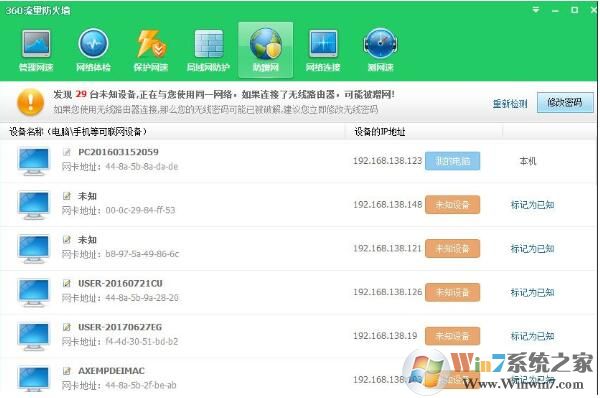Edit name of 未知 device at 192.168.138.148
Screen dimensions: 600x398
[67, 196]
